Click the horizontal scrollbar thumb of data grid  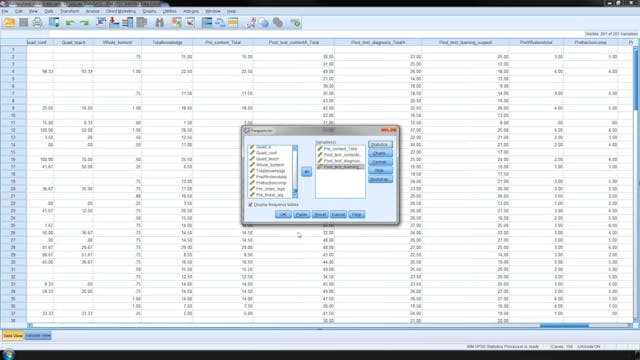pyautogui.click(x=564, y=326)
